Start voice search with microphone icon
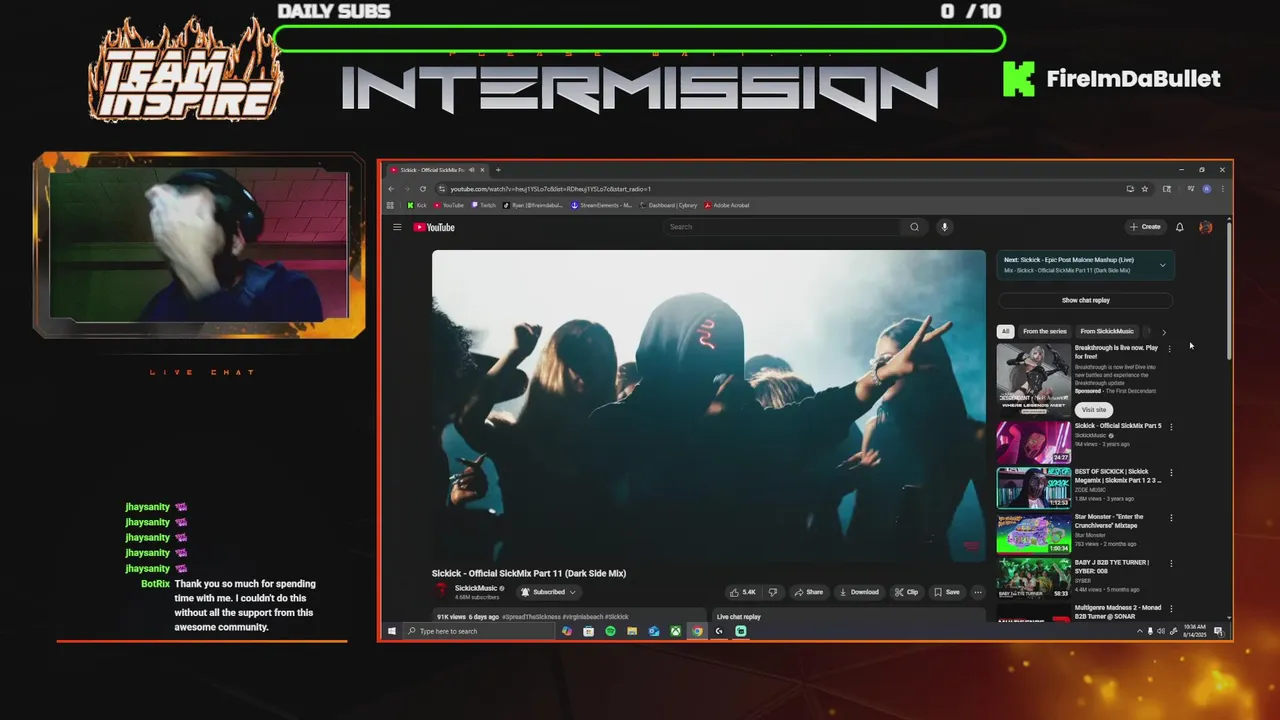 click(944, 227)
